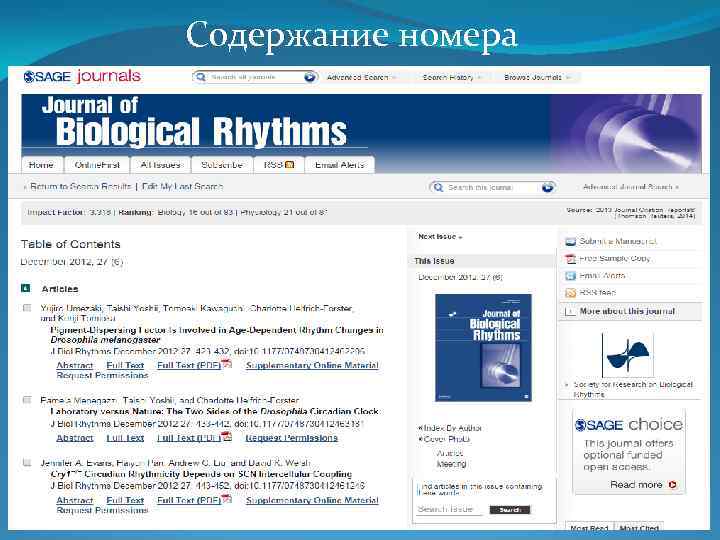The width and height of the screenshot is (720, 540).
Task: Open the Browse Journals dropdown
Action: (537, 77)
